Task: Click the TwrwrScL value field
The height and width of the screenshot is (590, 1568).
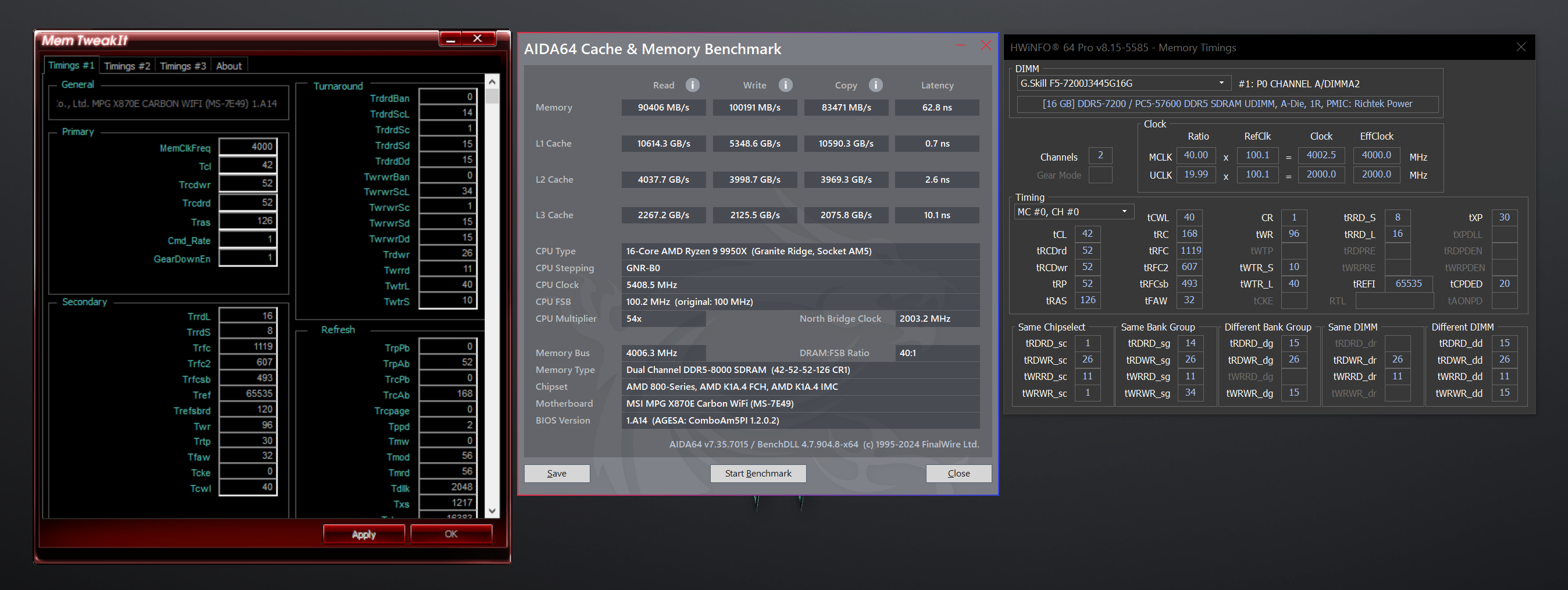Action: [x=447, y=191]
